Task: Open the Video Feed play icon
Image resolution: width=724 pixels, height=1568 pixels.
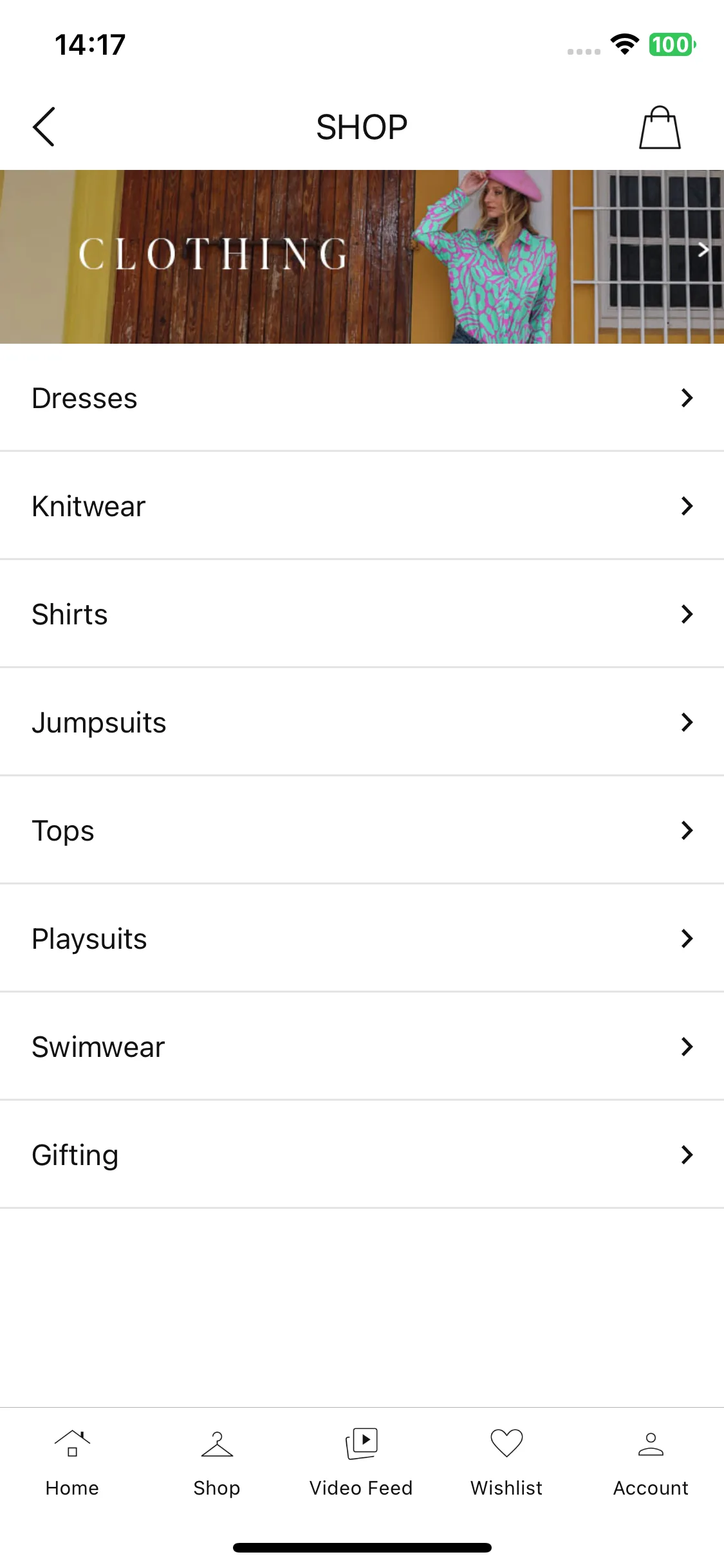Action: (x=362, y=1443)
